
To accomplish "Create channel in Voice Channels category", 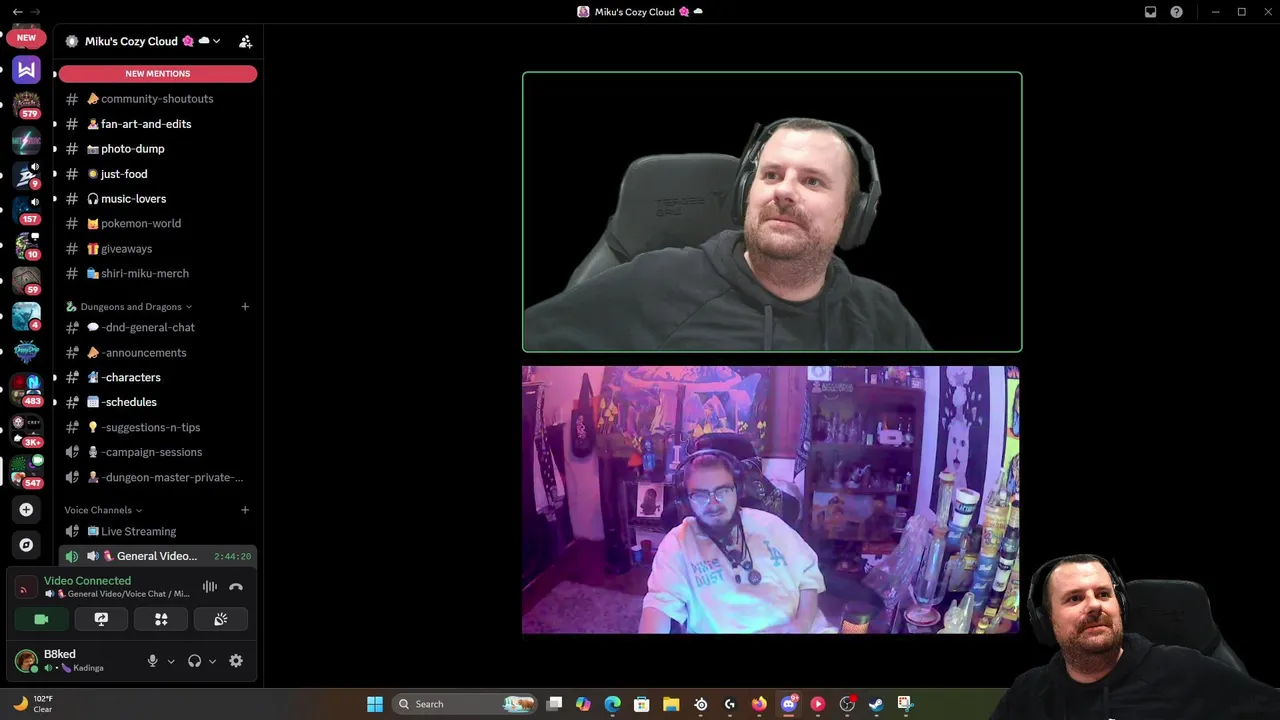I will pyautogui.click(x=245, y=510).
